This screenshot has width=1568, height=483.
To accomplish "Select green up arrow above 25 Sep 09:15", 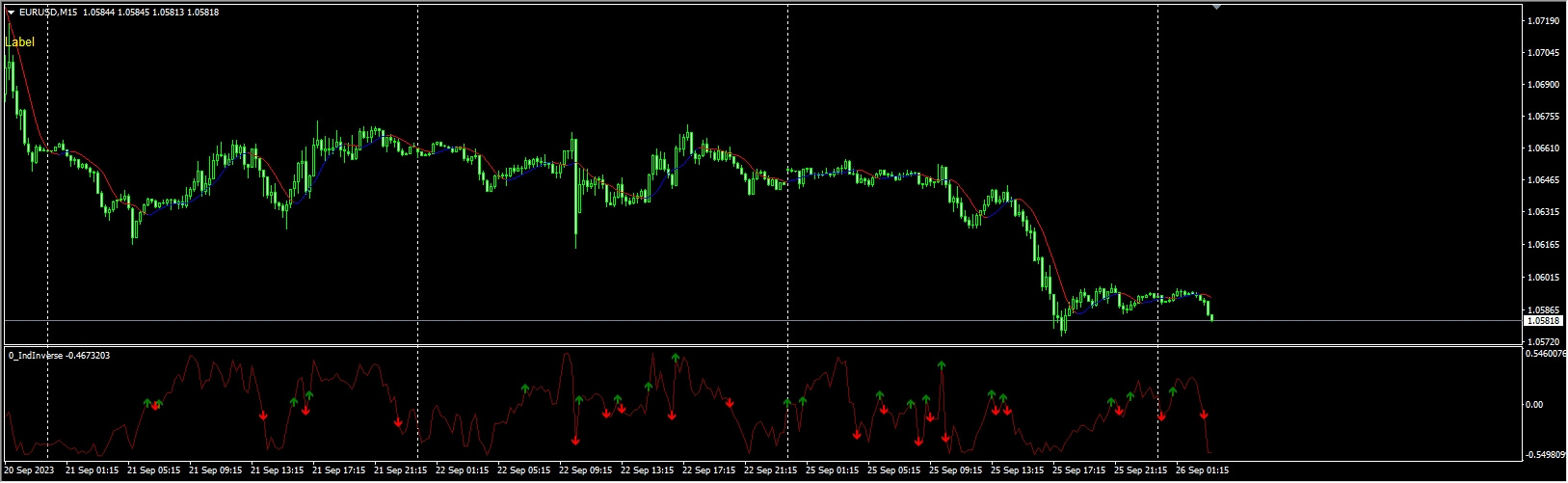I will 942,365.
